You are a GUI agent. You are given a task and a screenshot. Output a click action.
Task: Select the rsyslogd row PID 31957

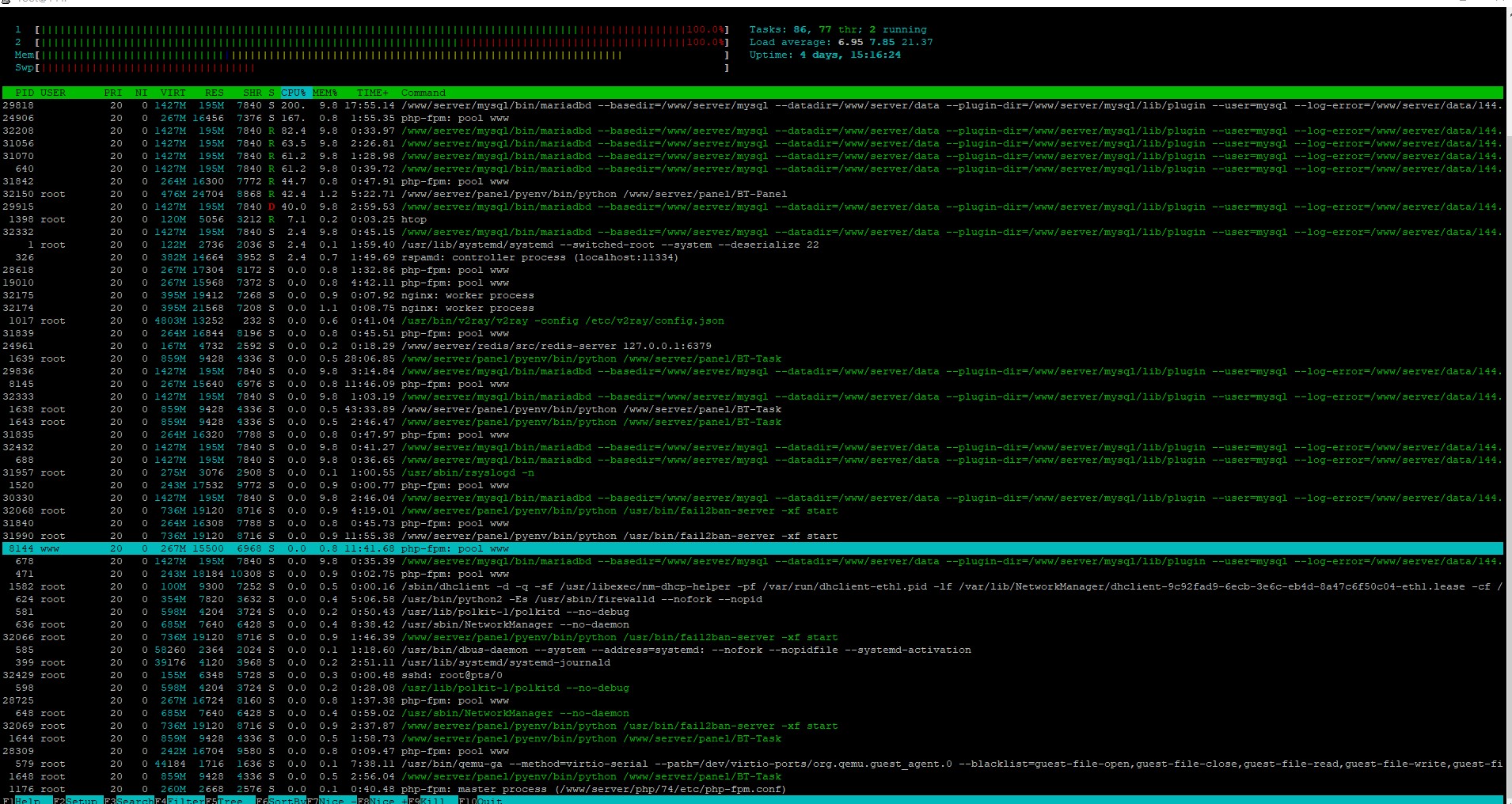[x=752, y=472]
